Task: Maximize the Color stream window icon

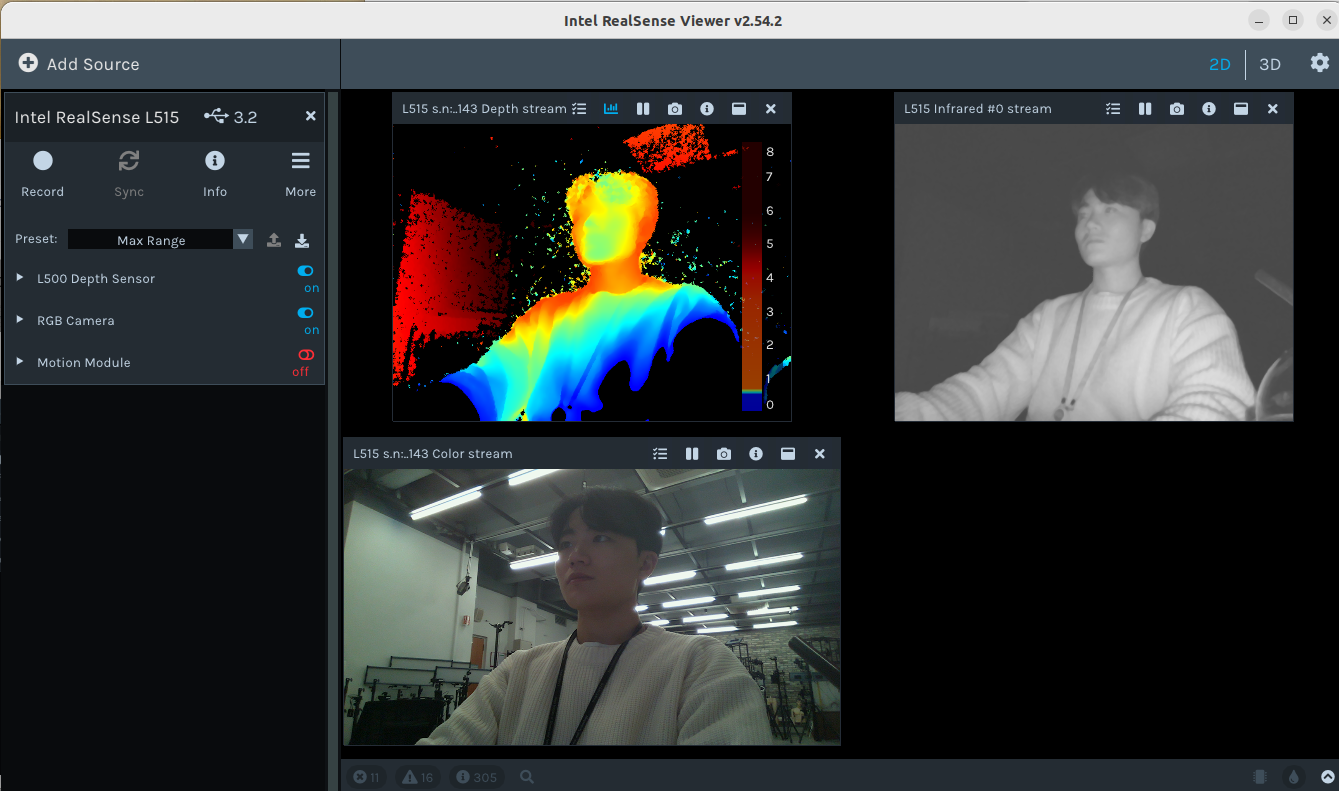Action: [788, 453]
